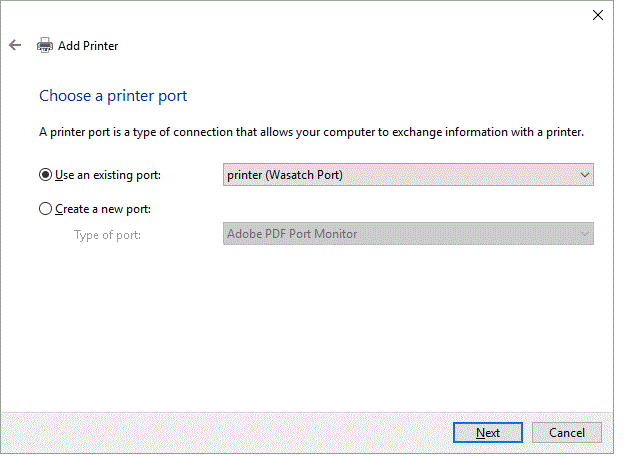Select the Use an existing port radio button

[x=45, y=175]
